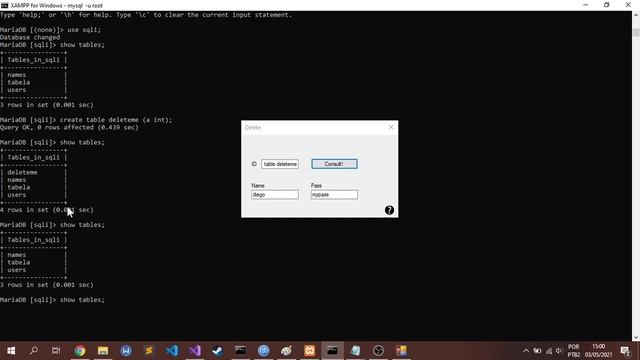Open help question mark icon in dialog
The height and width of the screenshot is (360, 640).
[x=389, y=210]
